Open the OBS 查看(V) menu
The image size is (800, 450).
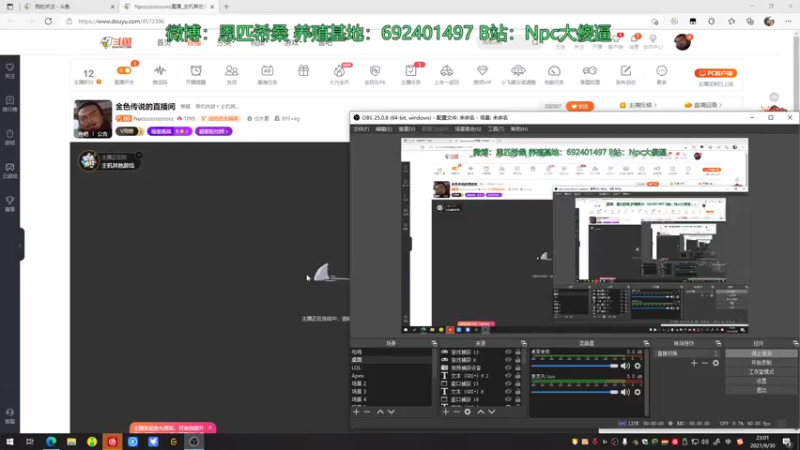point(407,129)
